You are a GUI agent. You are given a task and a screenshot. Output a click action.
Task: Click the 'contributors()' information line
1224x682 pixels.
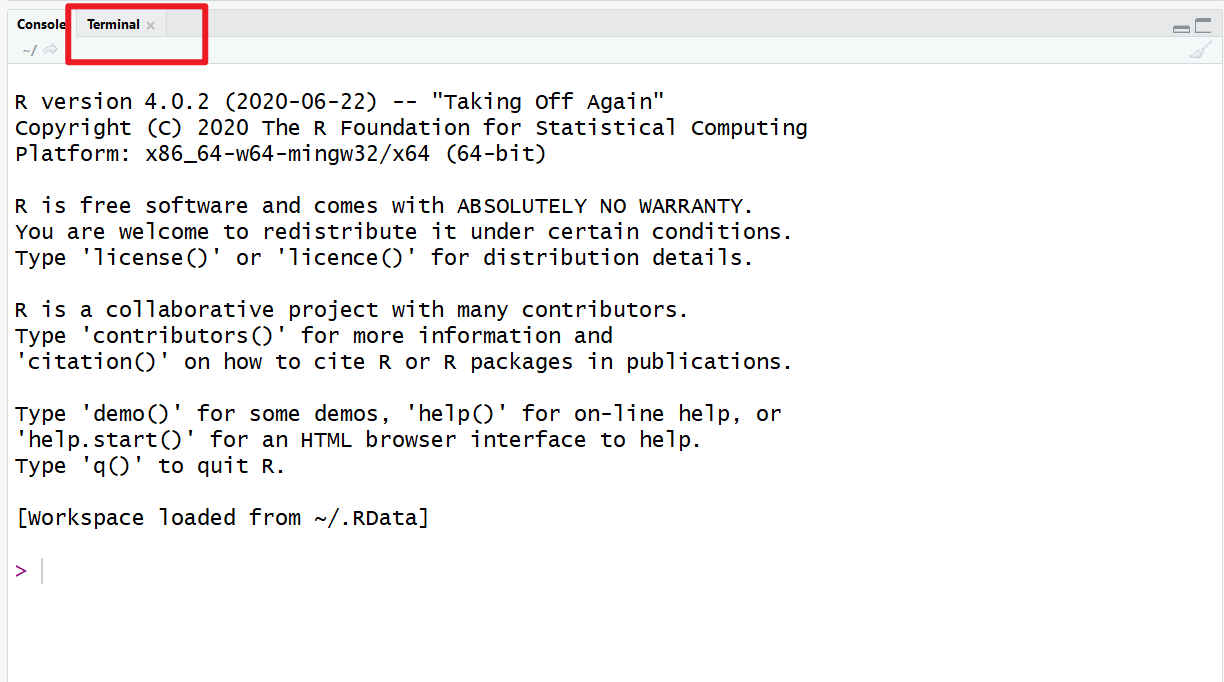(314, 336)
